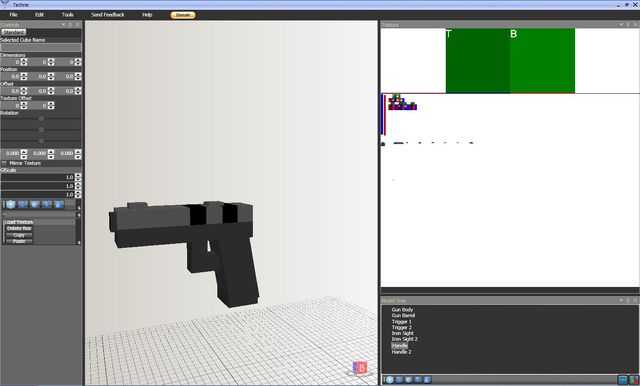The width and height of the screenshot is (640, 386).
Task: Open the File menu
Action: (13, 15)
